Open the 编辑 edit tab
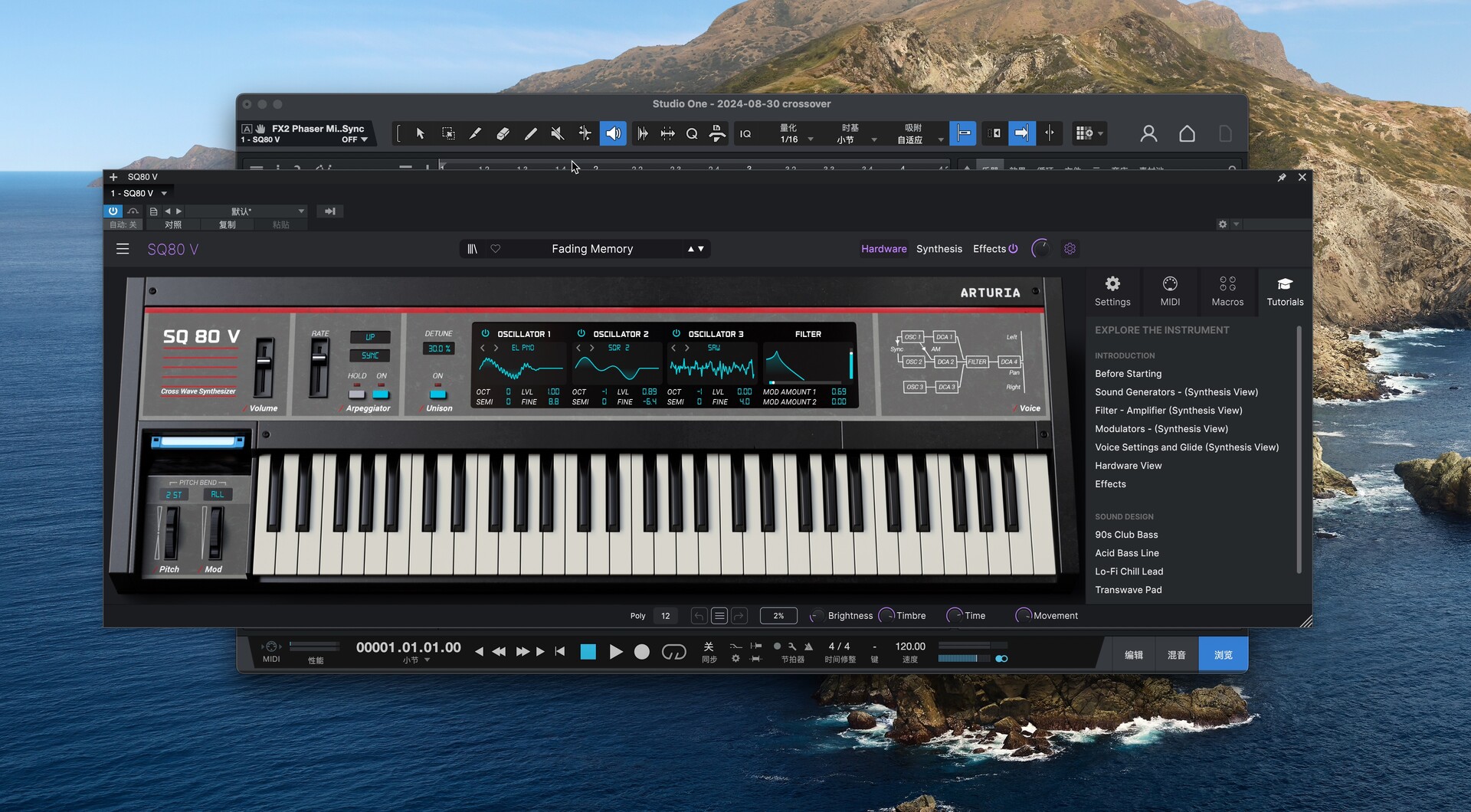Screen dimensions: 1471x812 click(x=1134, y=655)
